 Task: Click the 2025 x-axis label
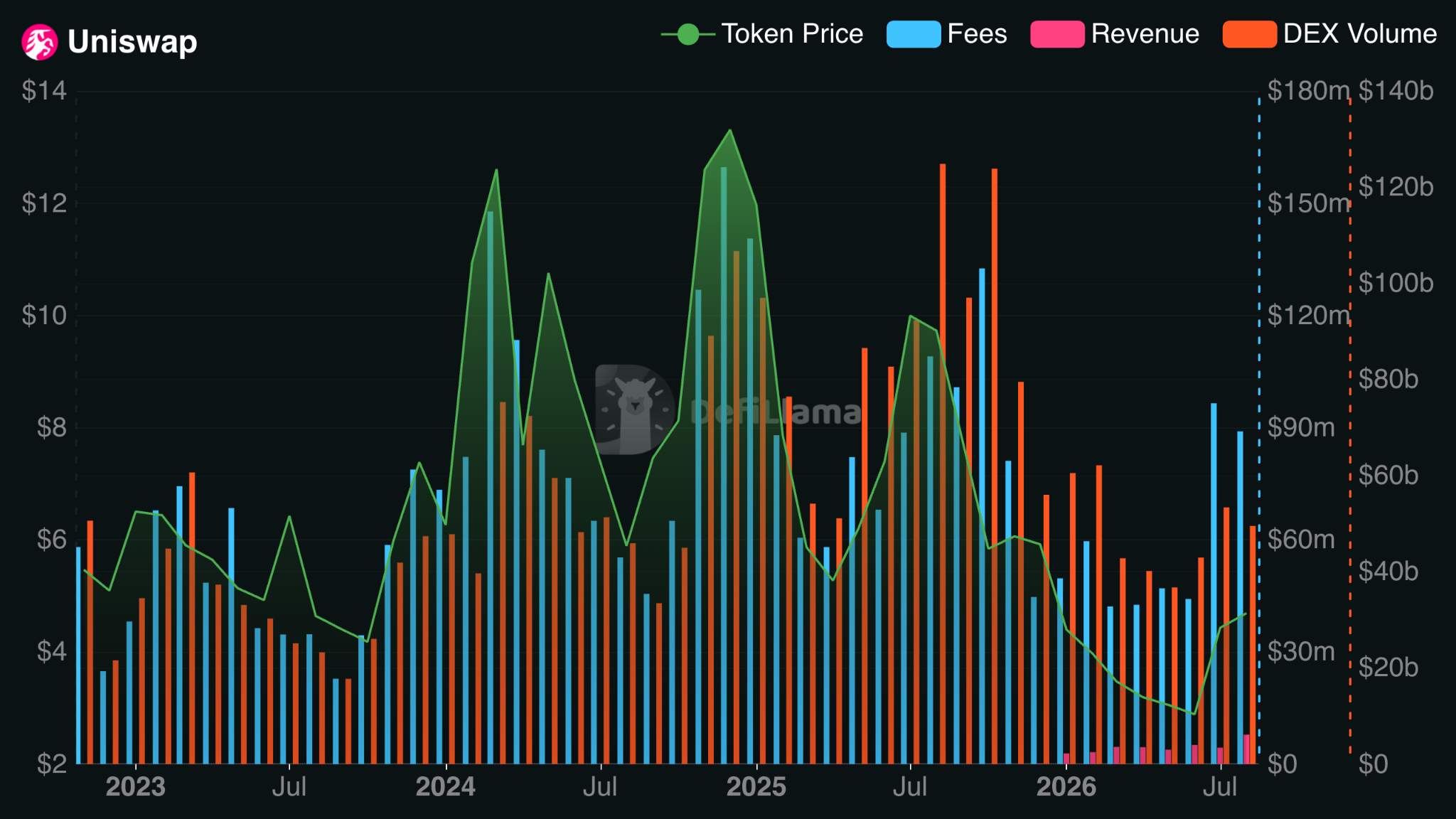click(756, 787)
